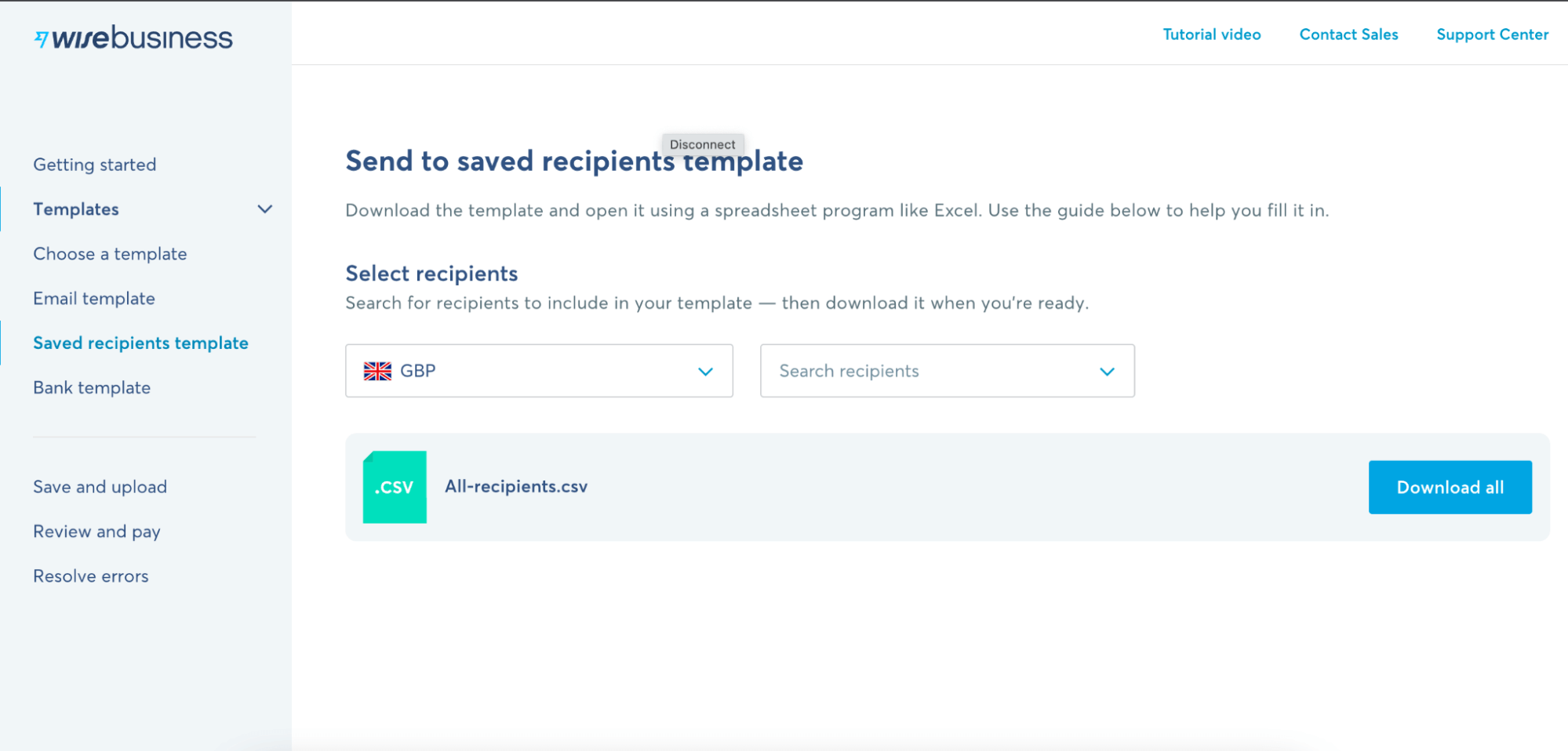Click the Disconnect button
Image resolution: width=1568 pixels, height=751 pixels.
click(x=702, y=144)
